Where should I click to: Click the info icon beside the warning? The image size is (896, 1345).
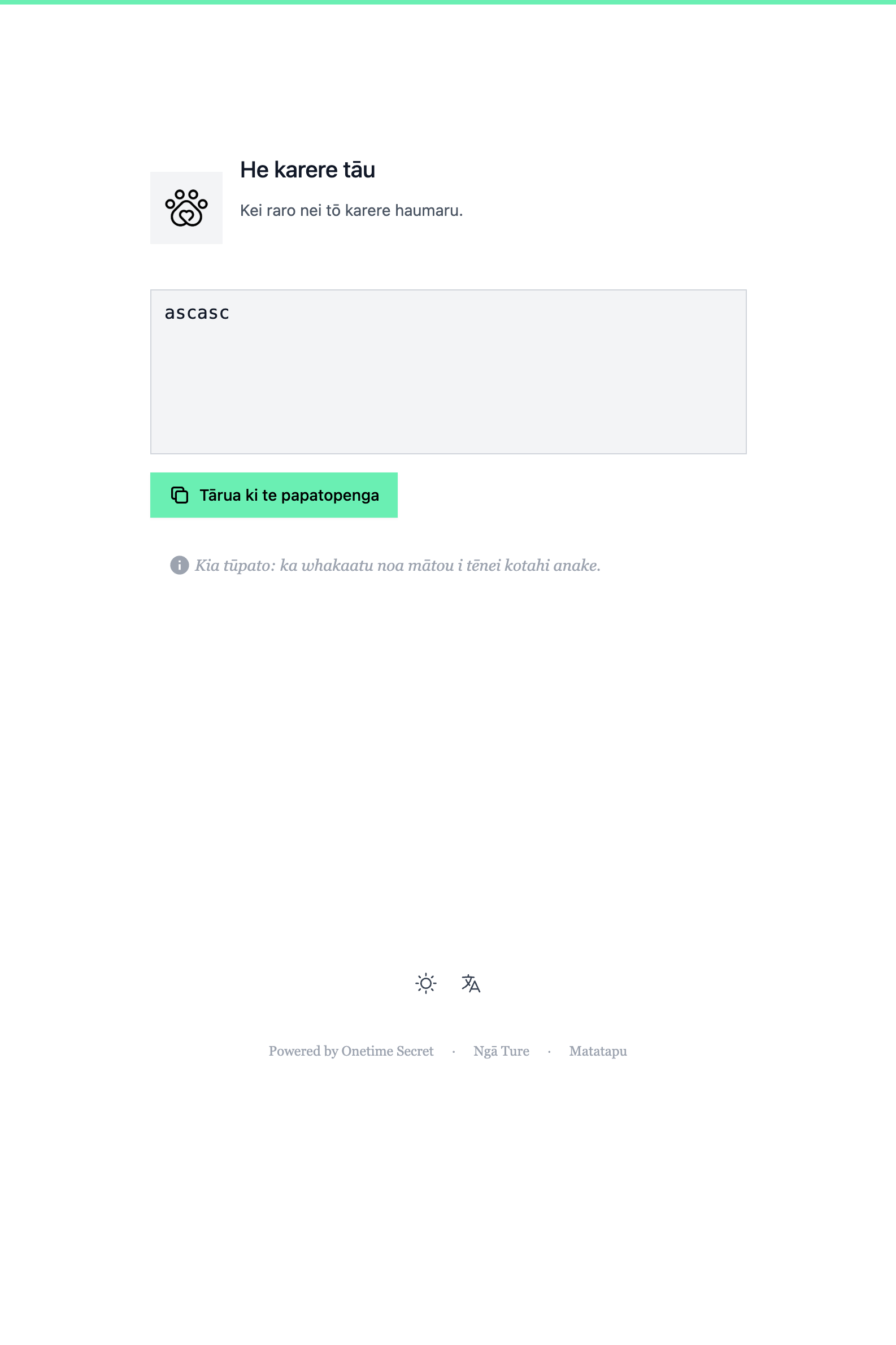(180, 565)
